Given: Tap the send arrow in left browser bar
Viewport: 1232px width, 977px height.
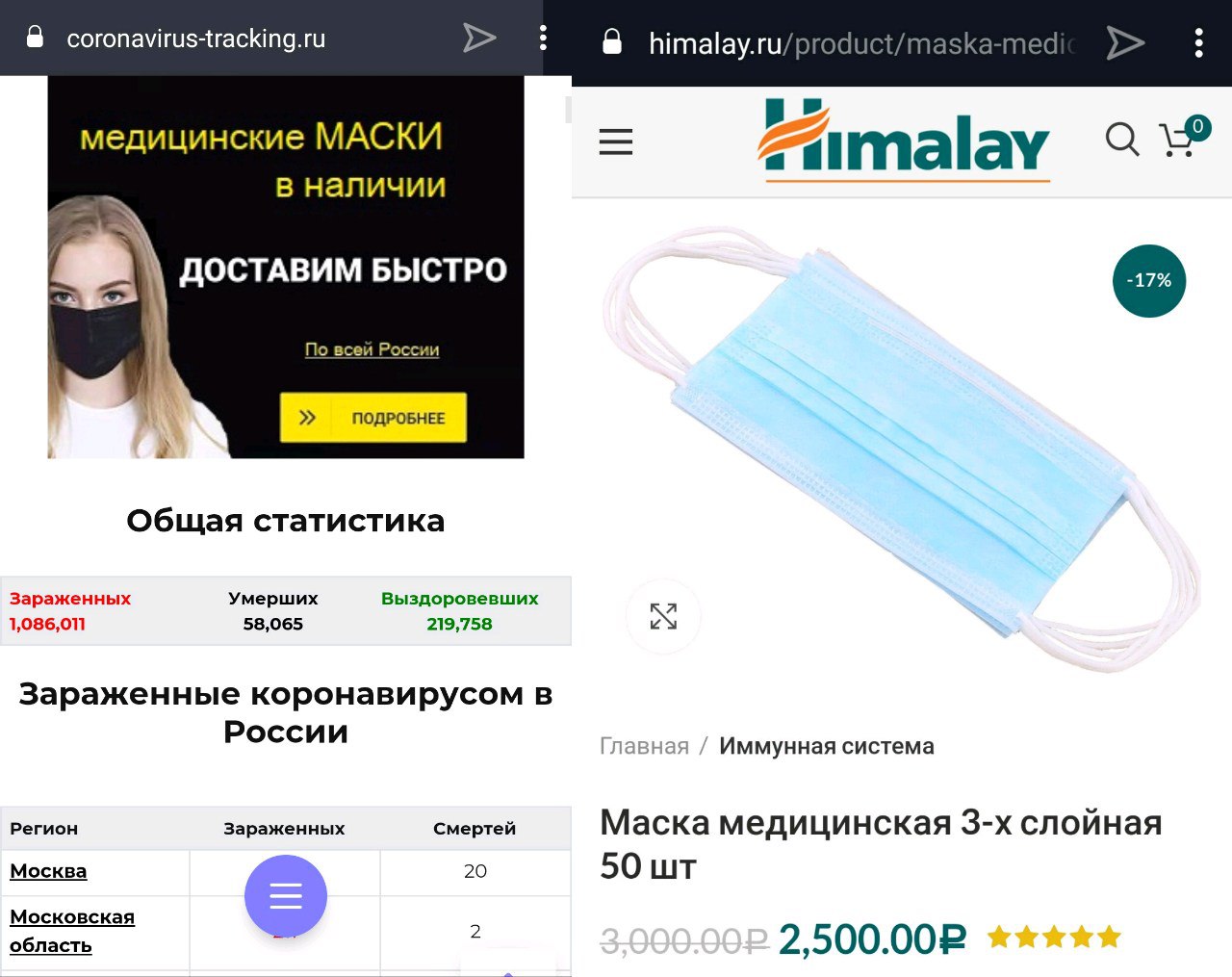Looking at the screenshot, I should pyautogui.click(x=478, y=39).
